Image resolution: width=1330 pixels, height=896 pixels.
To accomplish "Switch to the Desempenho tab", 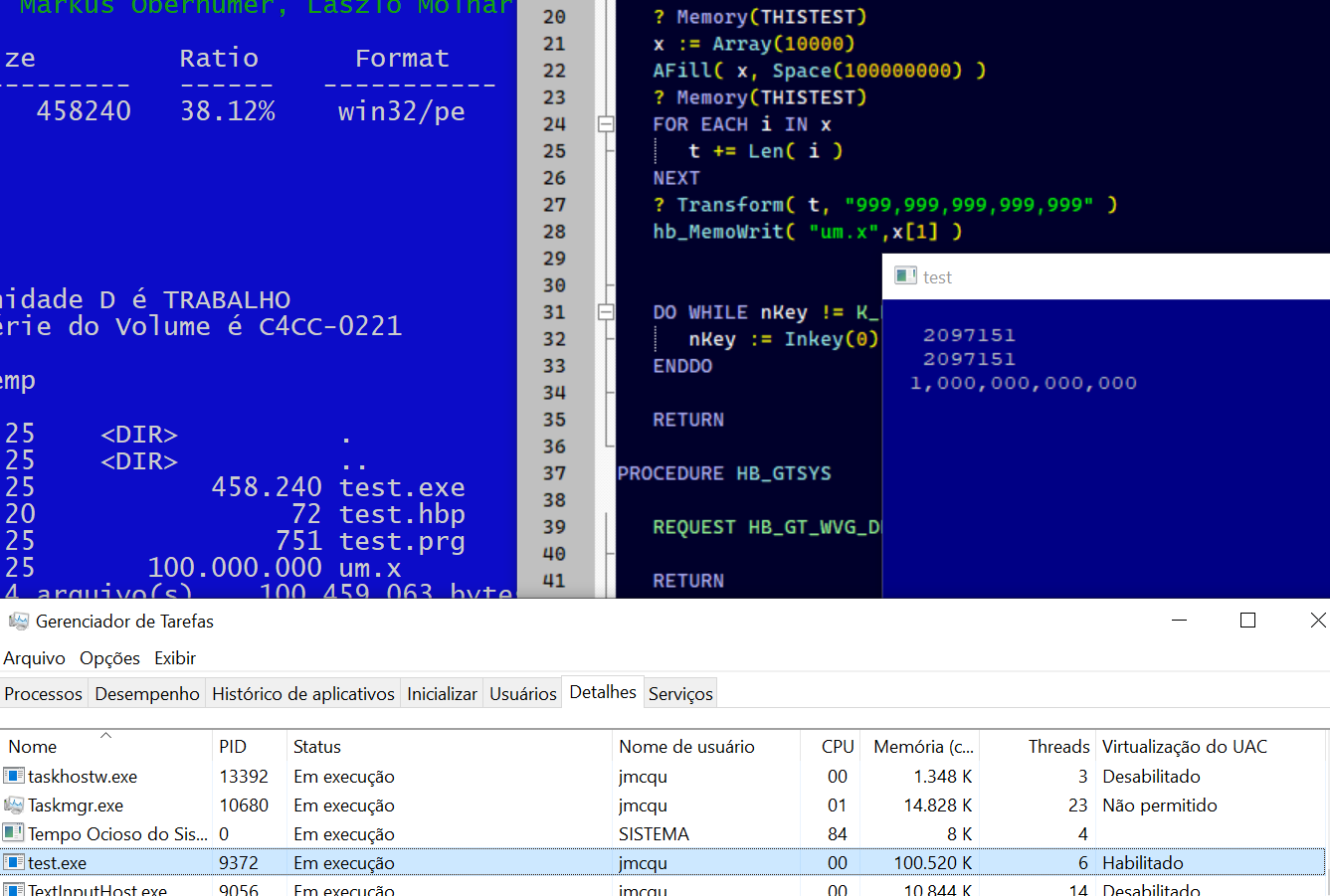I will click(147, 694).
